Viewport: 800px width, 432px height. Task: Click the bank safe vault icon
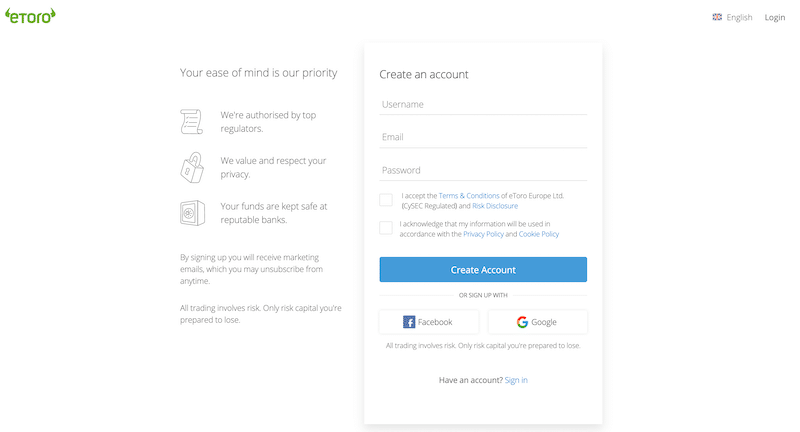191,212
